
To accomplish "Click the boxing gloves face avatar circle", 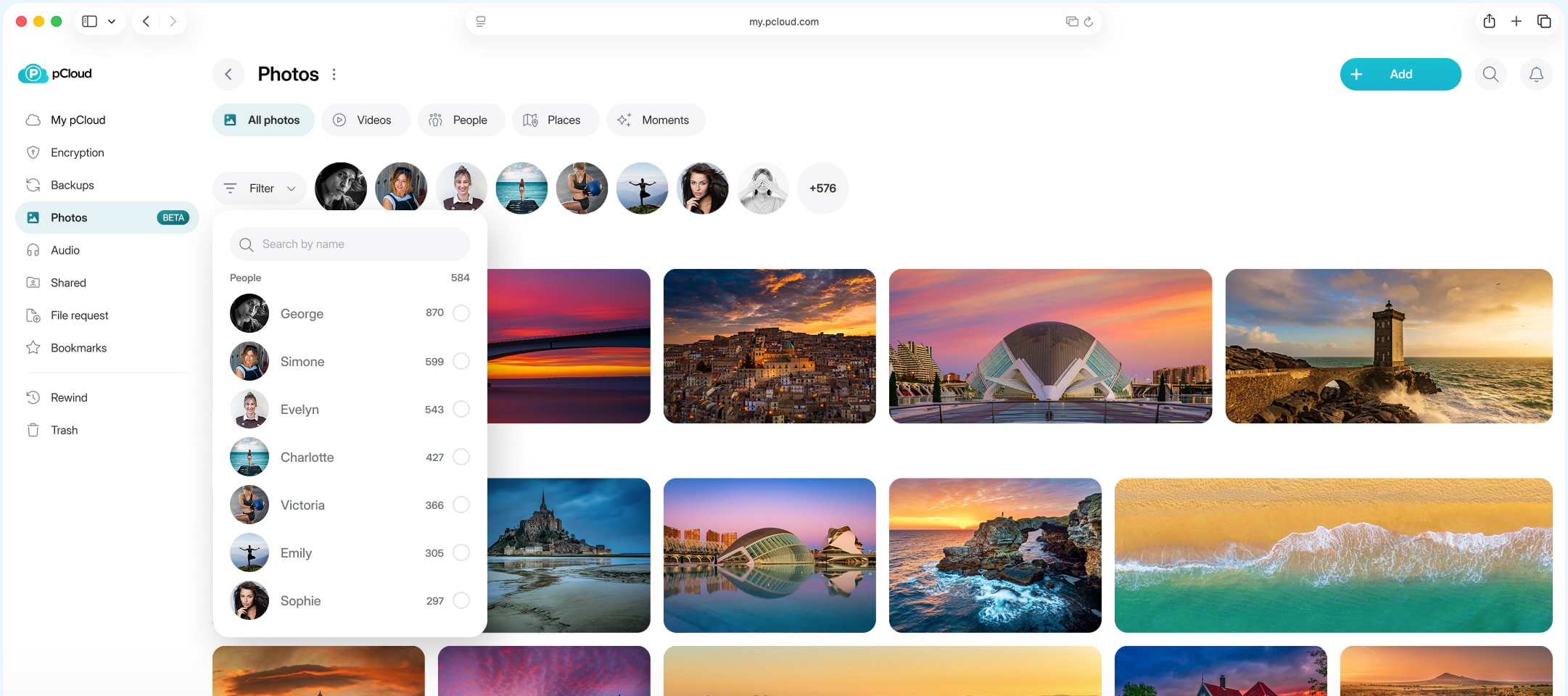I will coord(582,188).
